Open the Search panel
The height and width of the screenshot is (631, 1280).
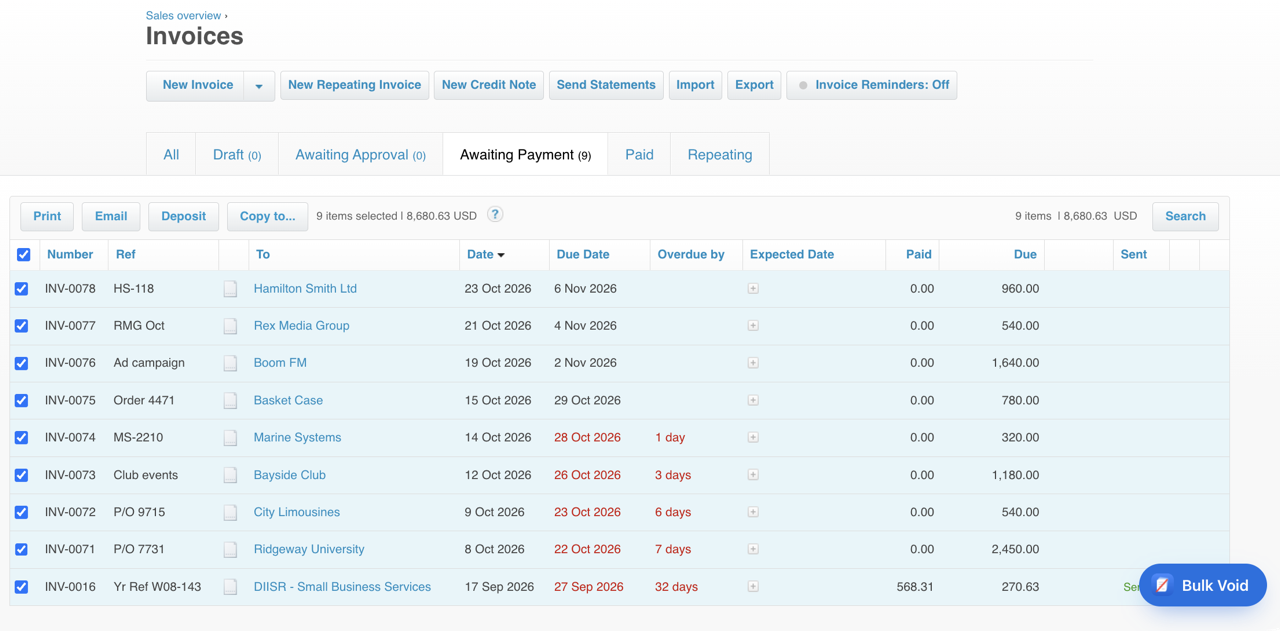click(x=1185, y=216)
